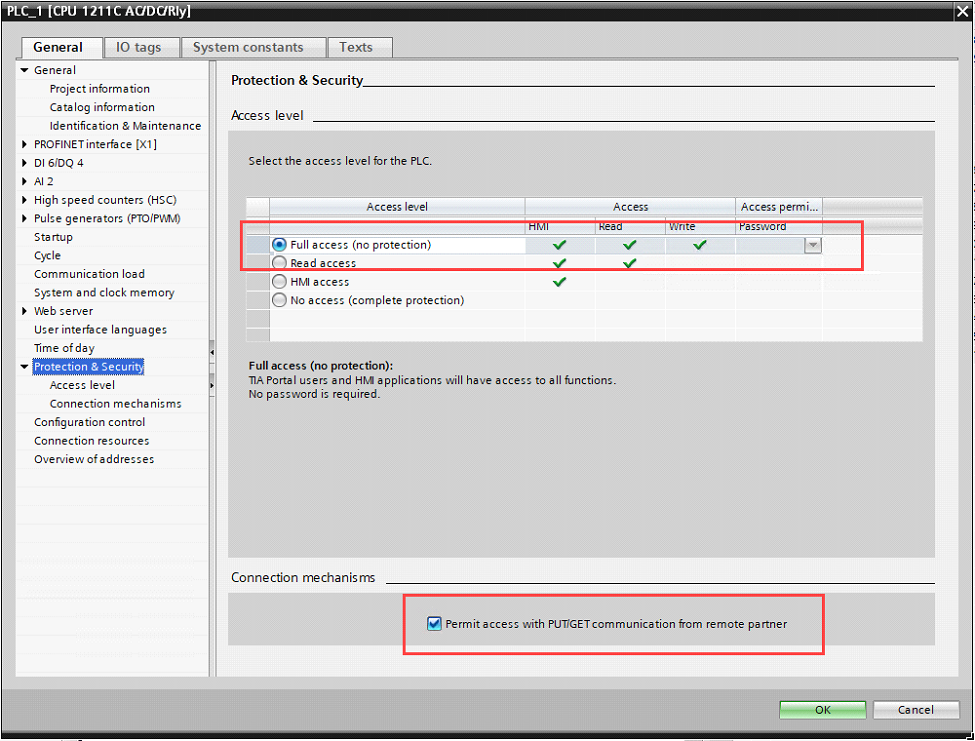Select Startup in the navigation tree
The width and height of the screenshot is (975, 741).
click(53, 237)
